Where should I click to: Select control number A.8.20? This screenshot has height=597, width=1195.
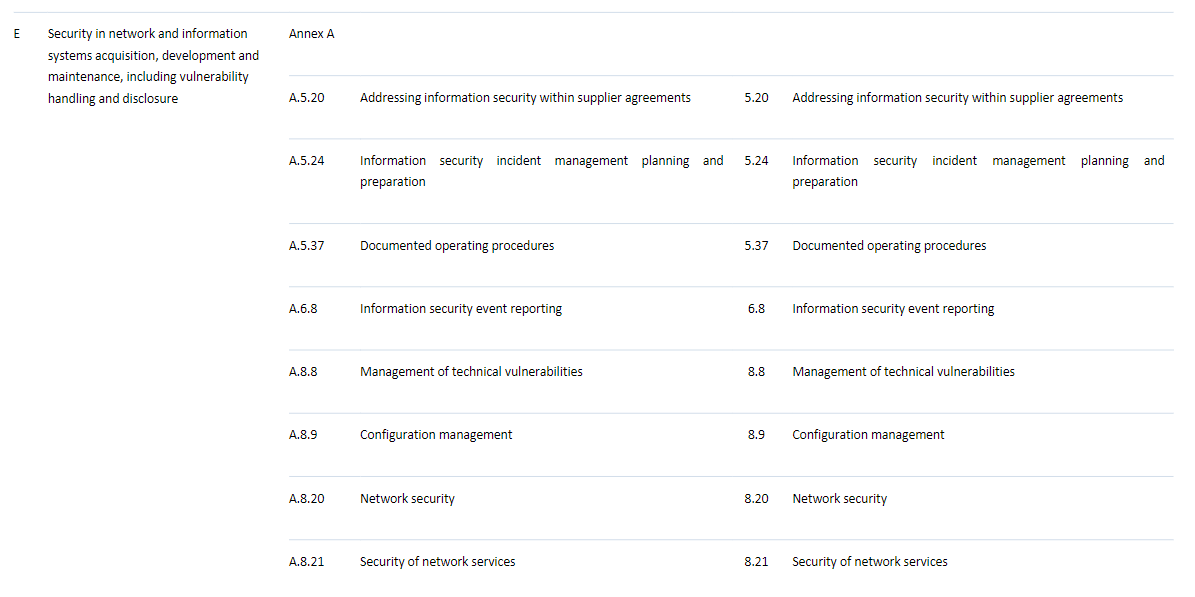click(x=305, y=498)
